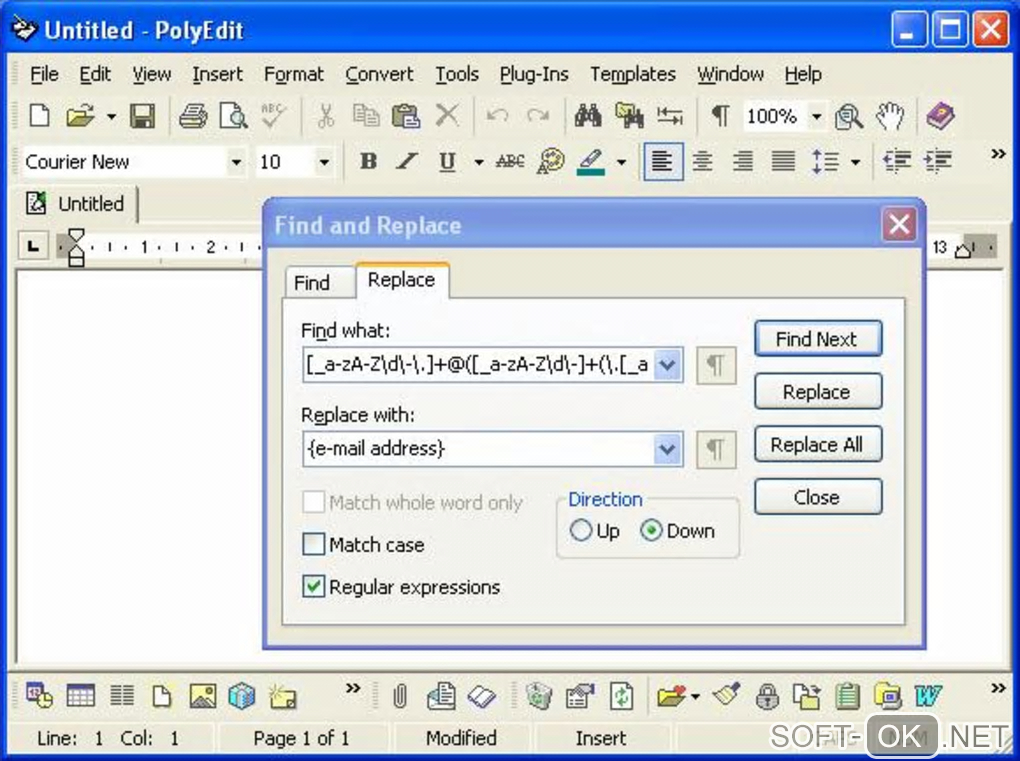Expand the Find what dropdown history
This screenshot has width=1020, height=761.
click(x=667, y=364)
